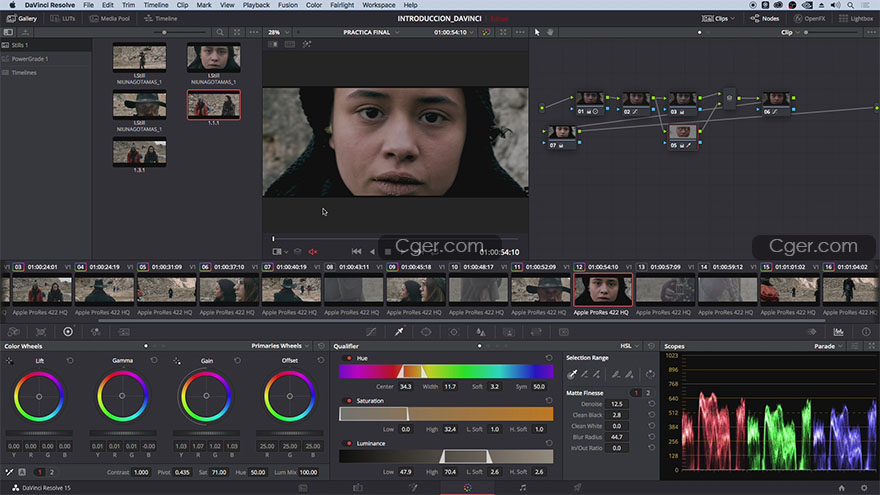Image resolution: width=880 pixels, height=495 pixels.
Task: Open the HSL qualifier mode dropdown
Action: 630,346
